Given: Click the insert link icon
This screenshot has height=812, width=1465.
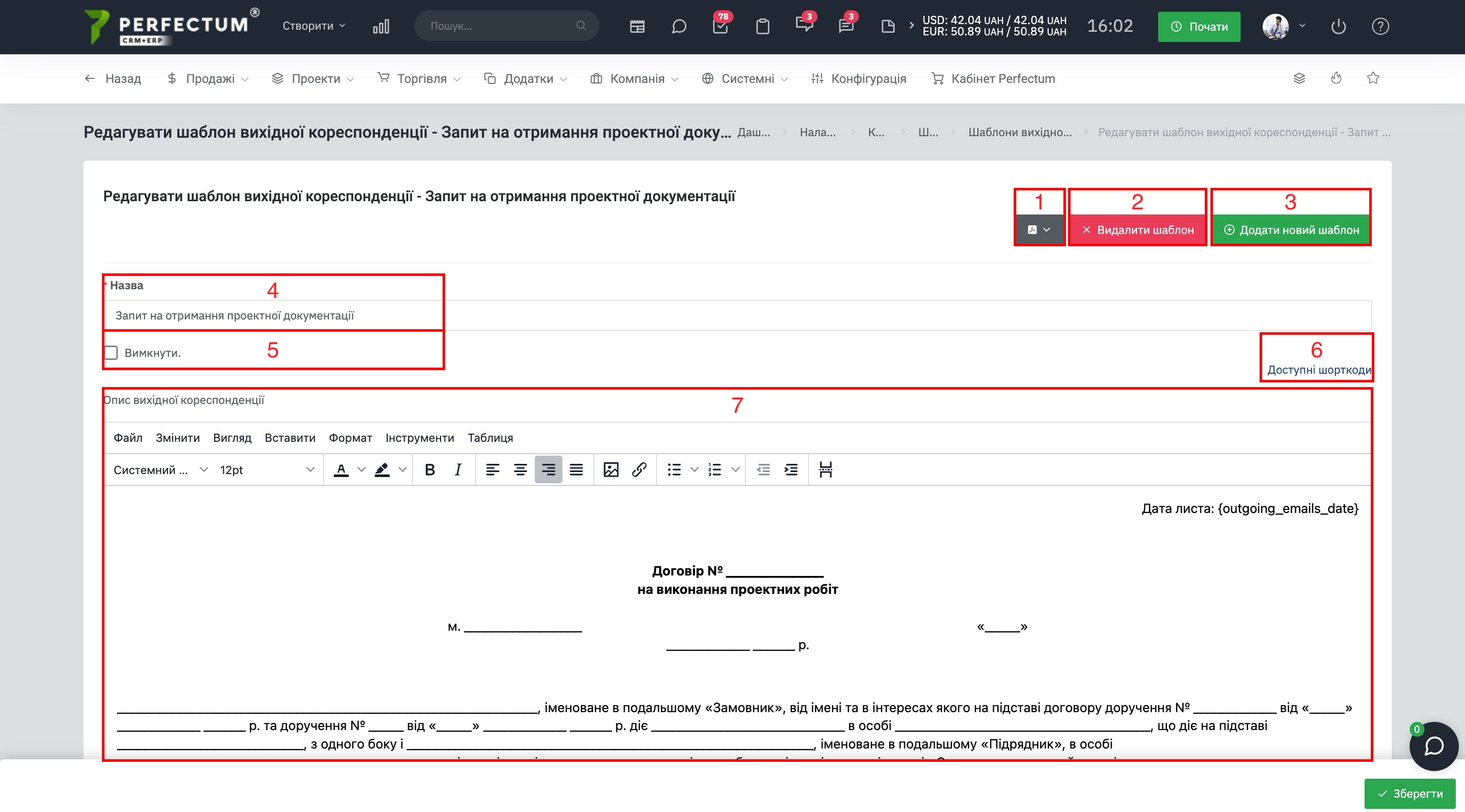Looking at the screenshot, I should click(639, 469).
